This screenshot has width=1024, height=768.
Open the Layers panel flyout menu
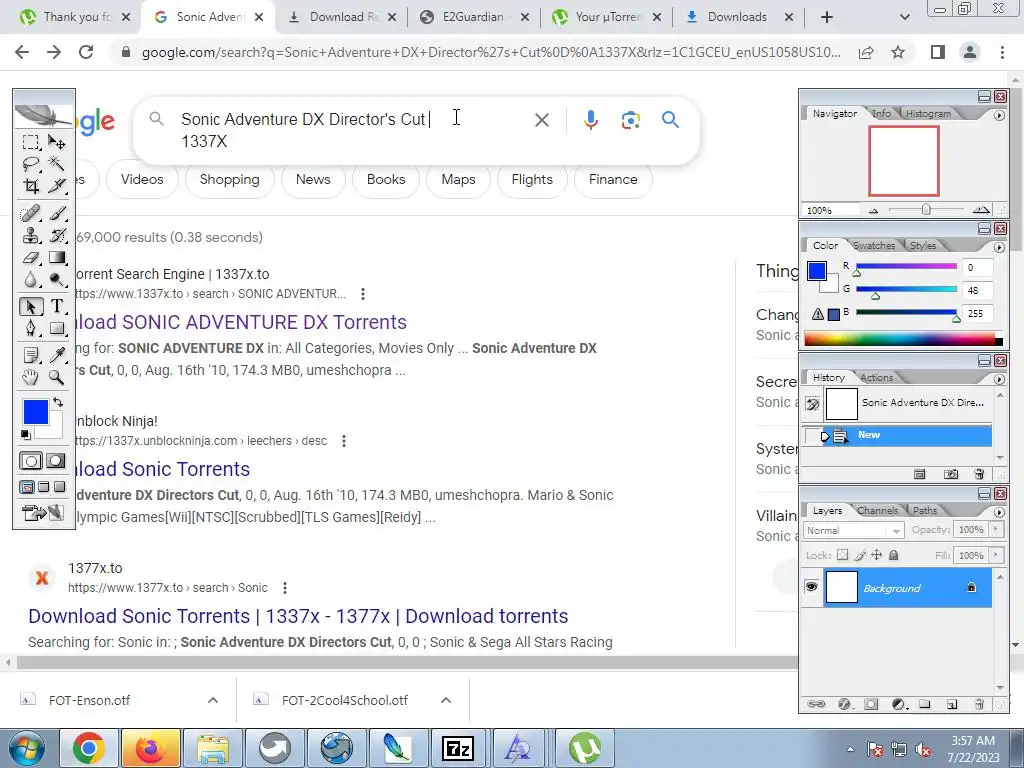[999, 513]
